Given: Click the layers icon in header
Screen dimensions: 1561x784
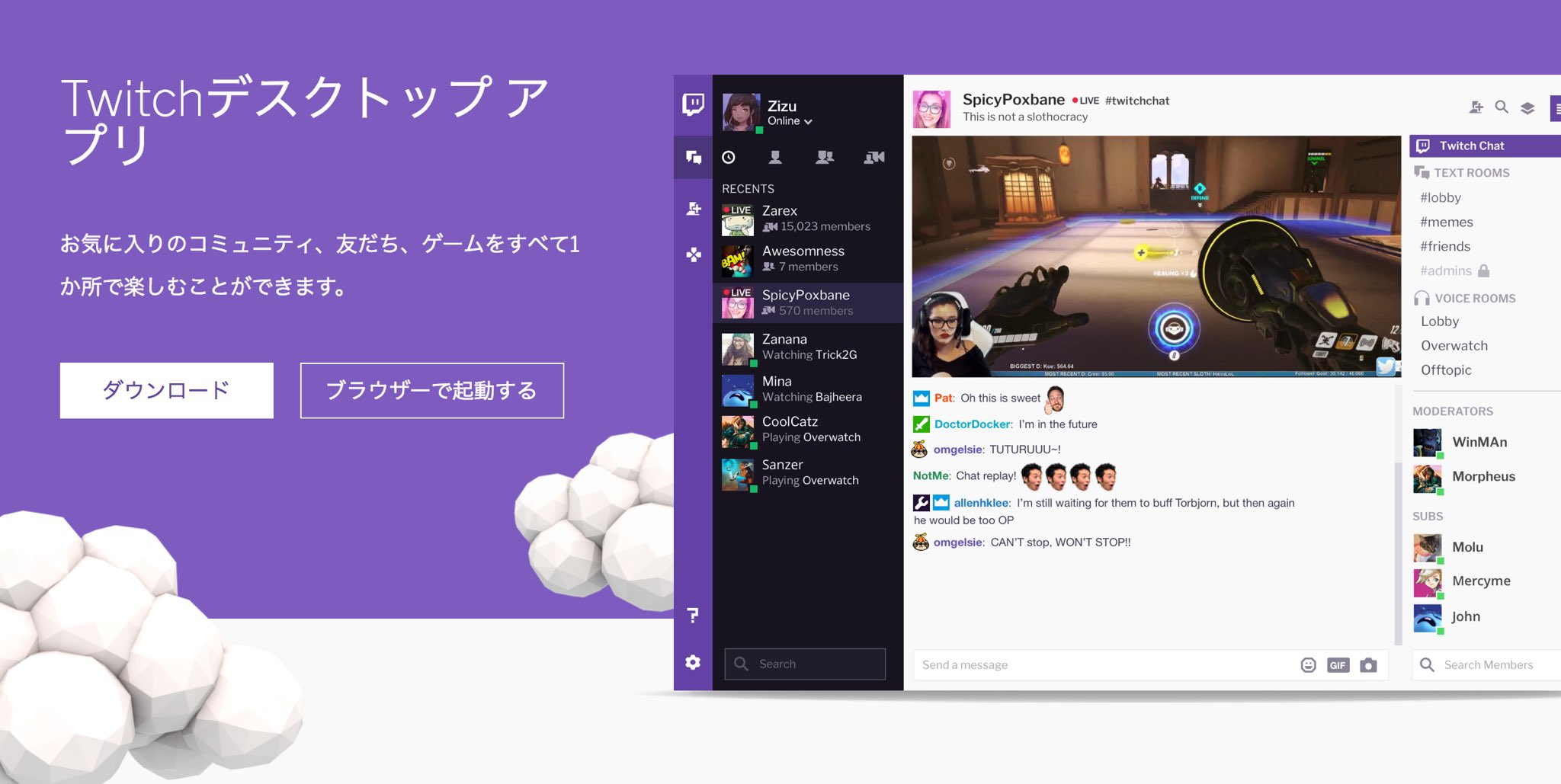Looking at the screenshot, I should click(1527, 107).
